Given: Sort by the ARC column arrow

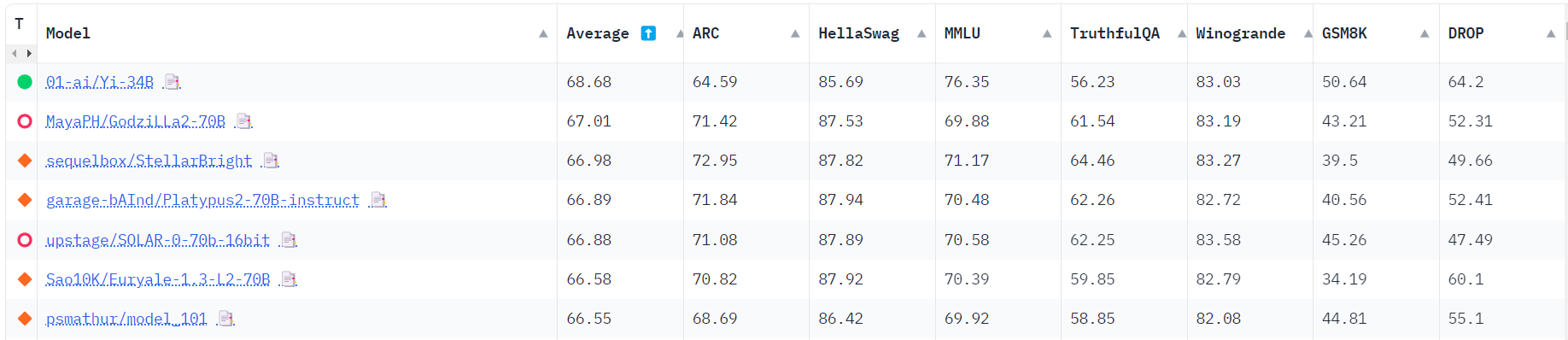Looking at the screenshot, I should point(795,34).
